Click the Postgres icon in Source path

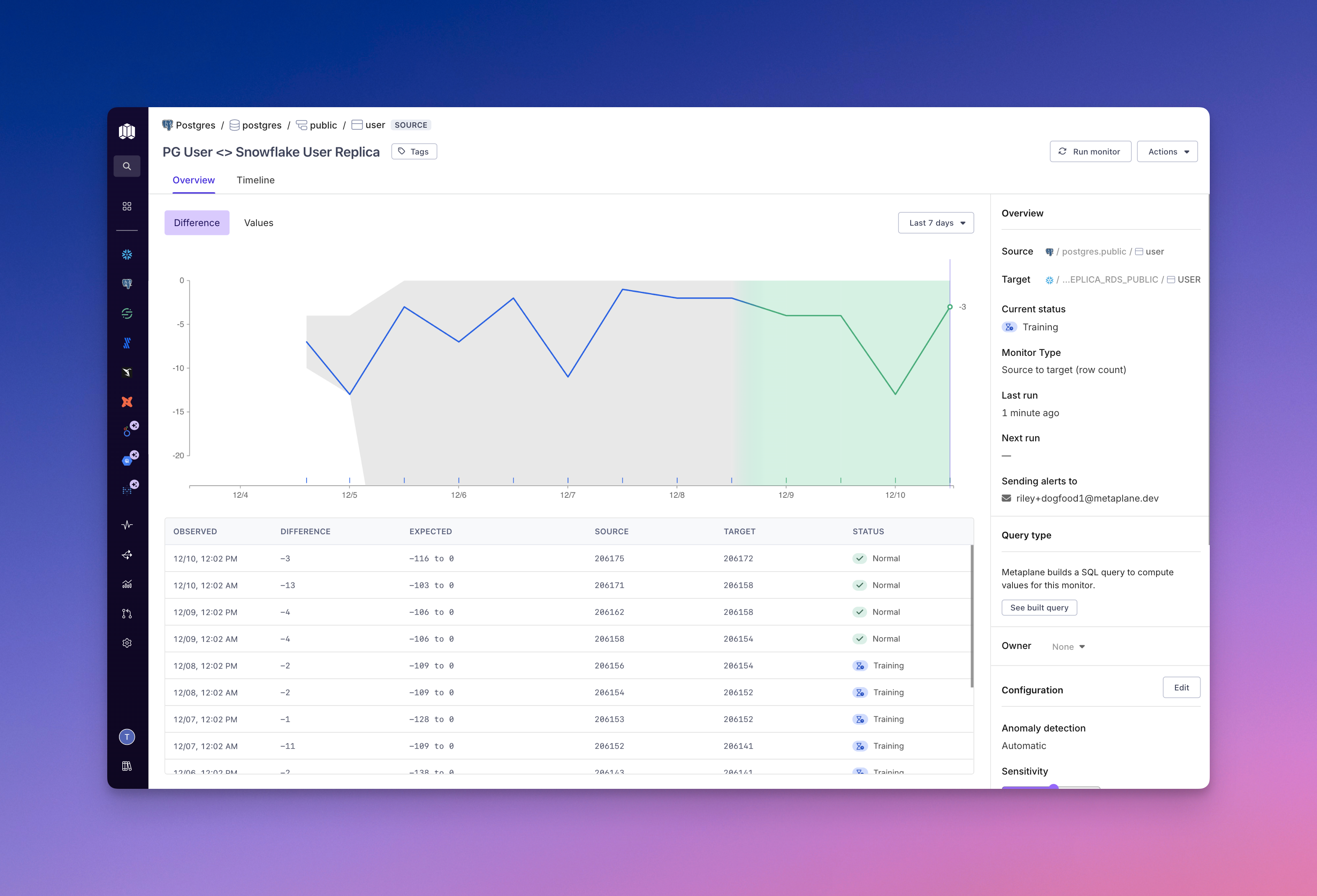[x=1049, y=252]
